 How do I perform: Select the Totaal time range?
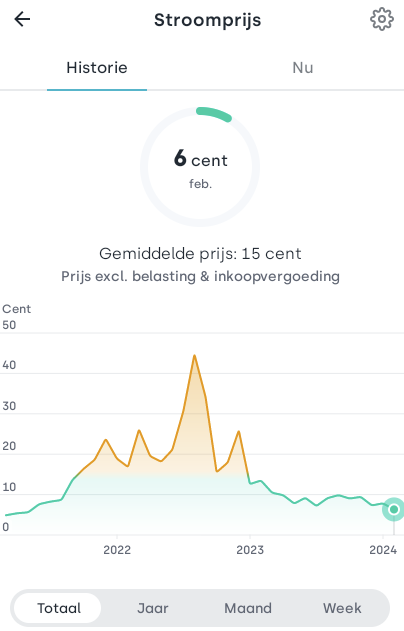(x=59, y=608)
